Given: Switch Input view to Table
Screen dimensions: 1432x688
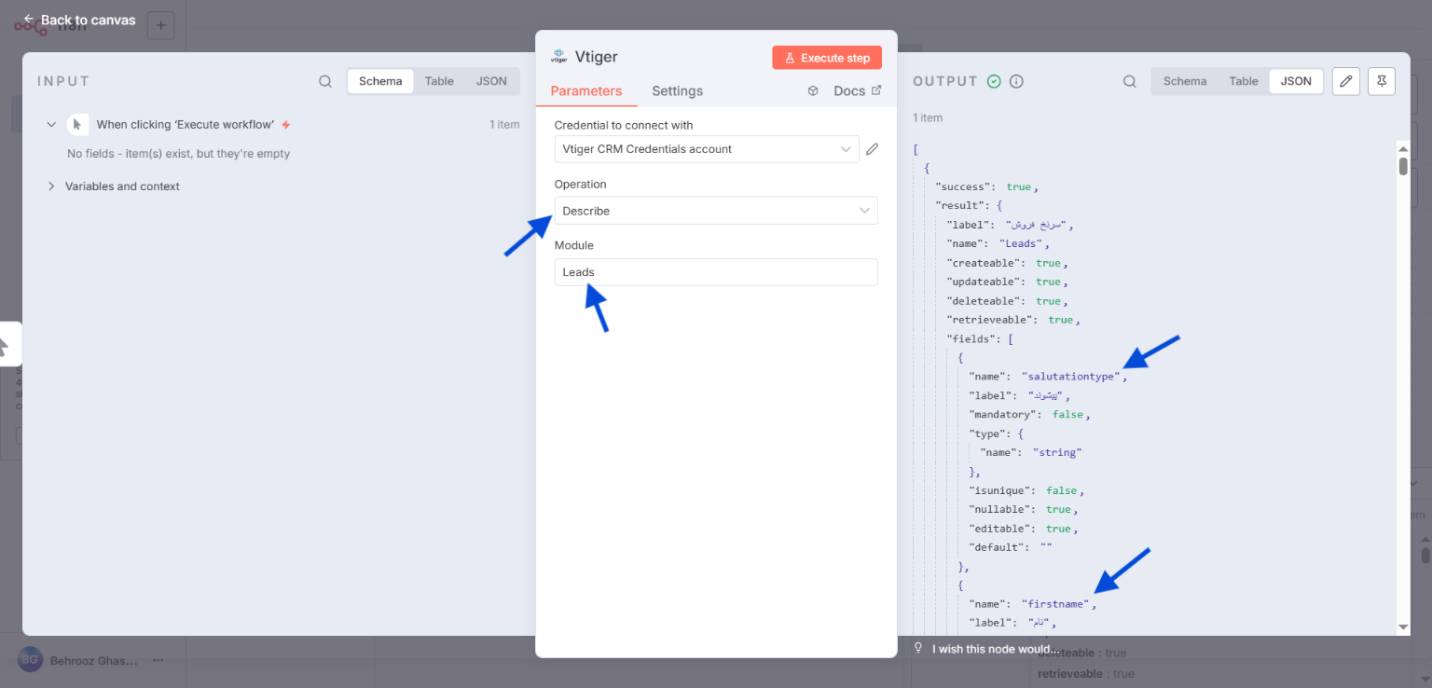Looking at the screenshot, I should click(x=439, y=81).
